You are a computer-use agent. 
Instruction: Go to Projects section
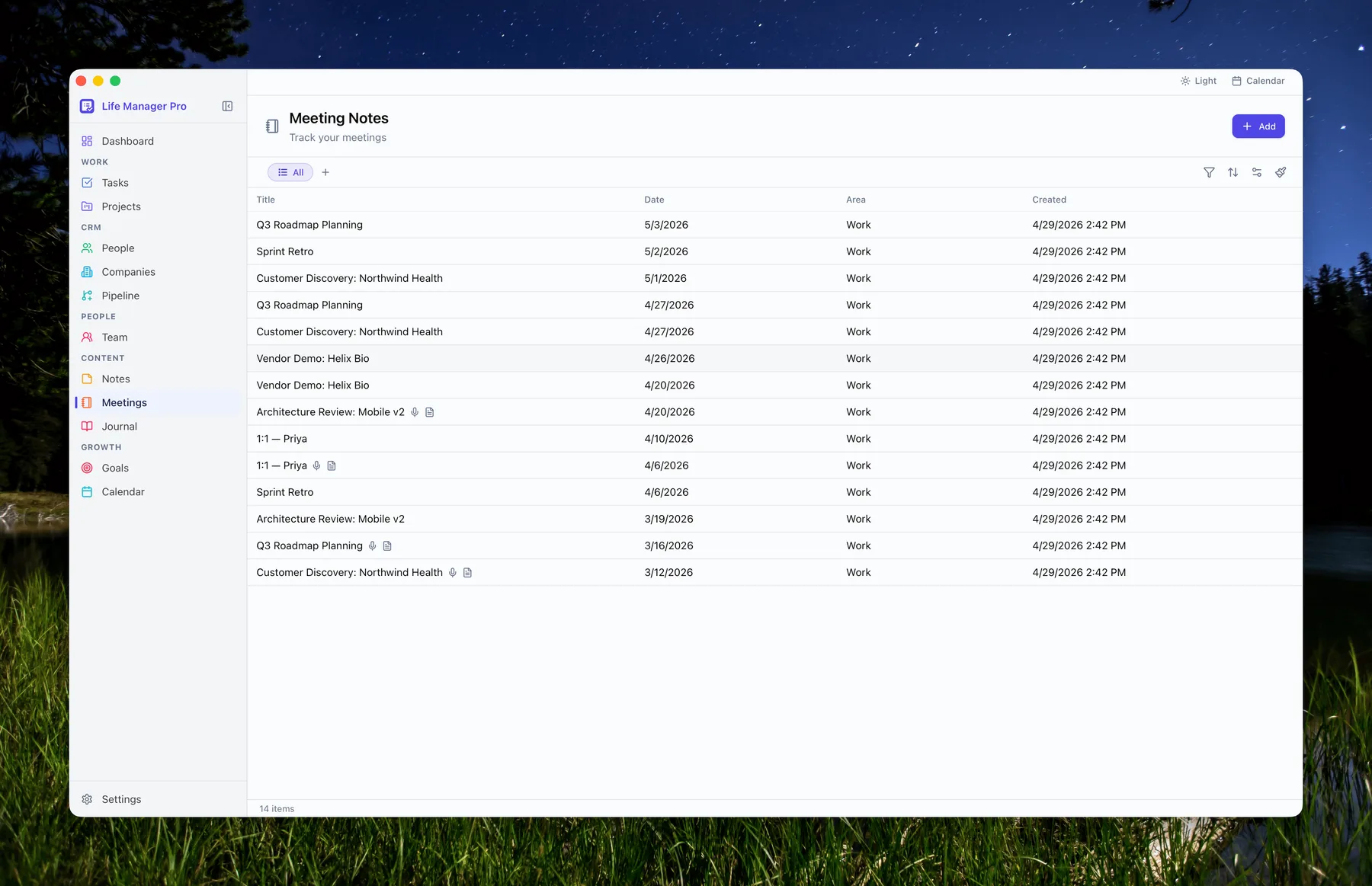pos(158,206)
